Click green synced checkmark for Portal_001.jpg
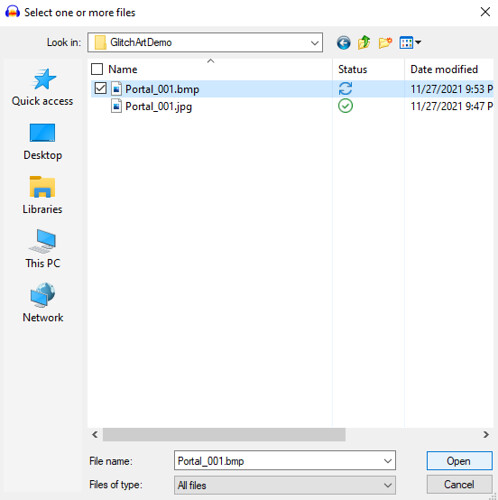This screenshot has height=500, width=498. pyautogui.click(x=345, y=106)
